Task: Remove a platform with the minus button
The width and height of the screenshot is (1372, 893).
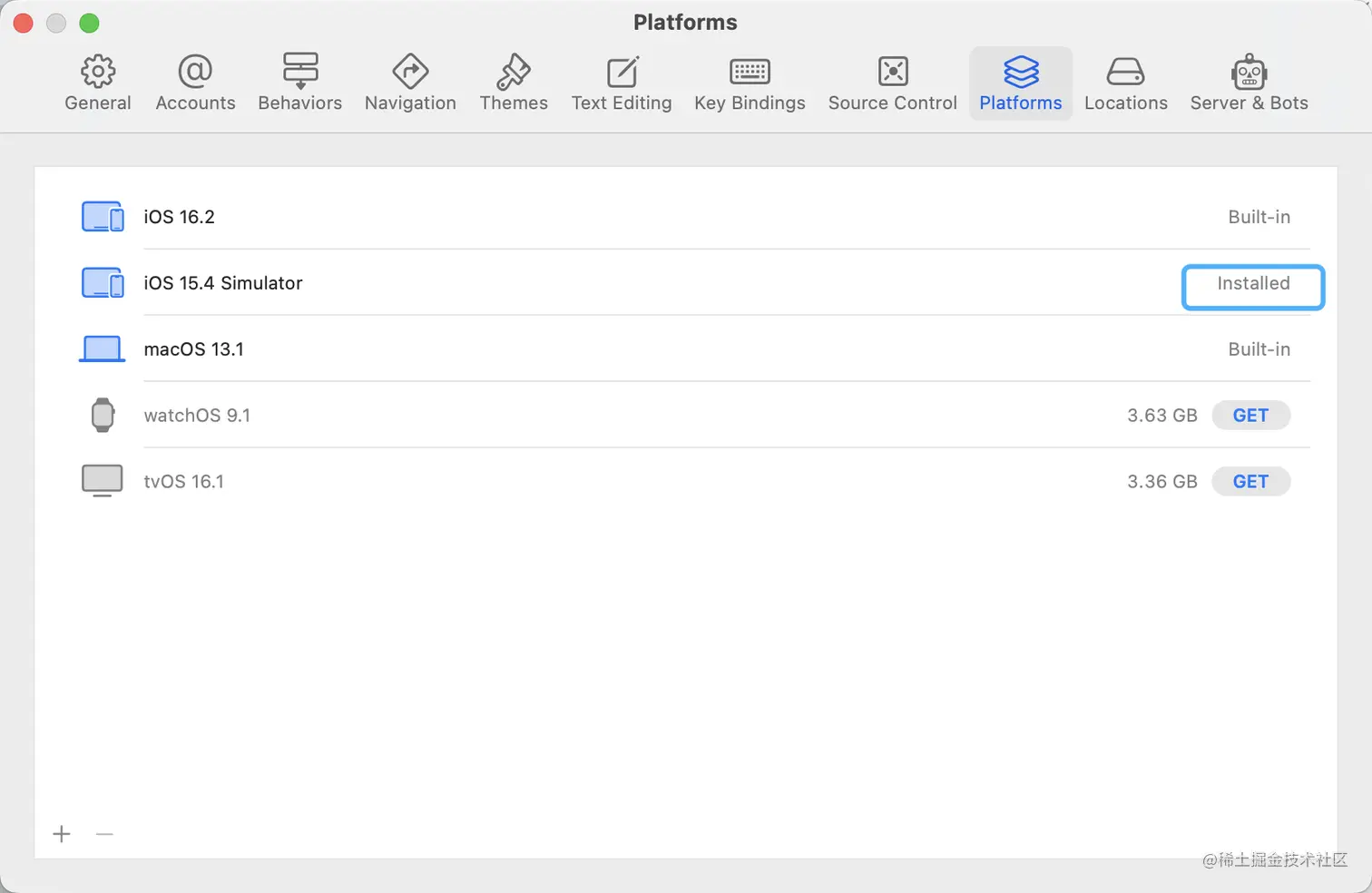Action: click(x=104, y=834)
